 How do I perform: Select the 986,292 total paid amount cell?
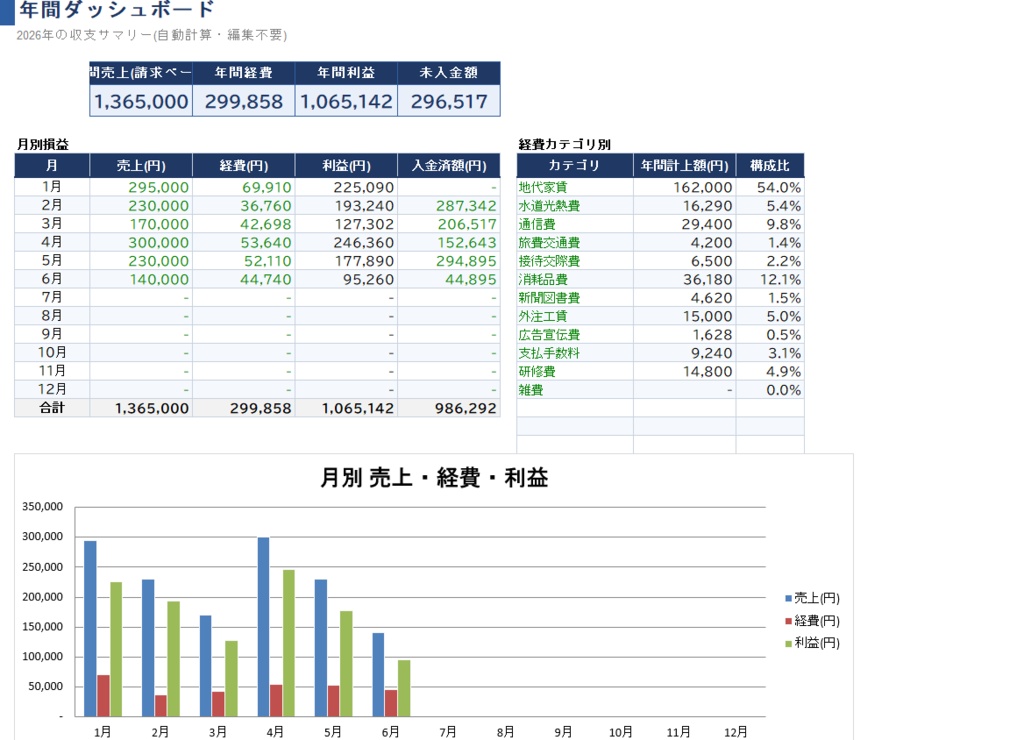[x=449, y=408]
